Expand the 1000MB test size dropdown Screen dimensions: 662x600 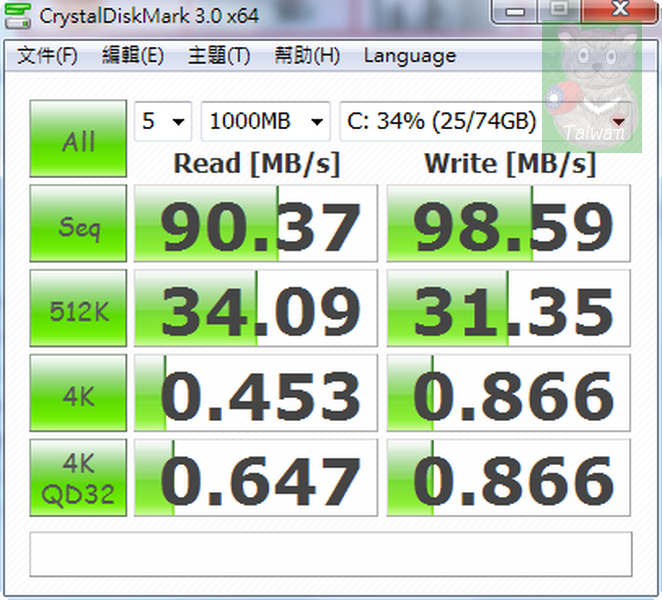point(266,121)
